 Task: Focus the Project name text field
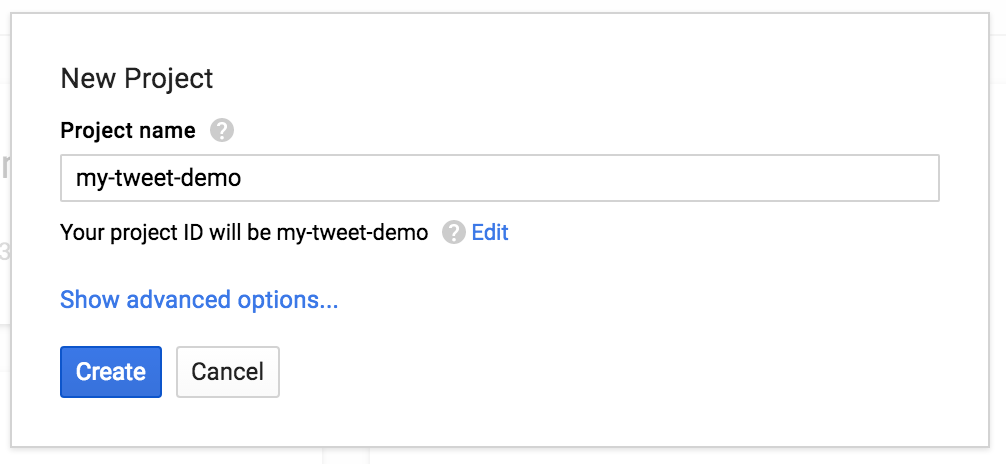click(x=500, y=178)
